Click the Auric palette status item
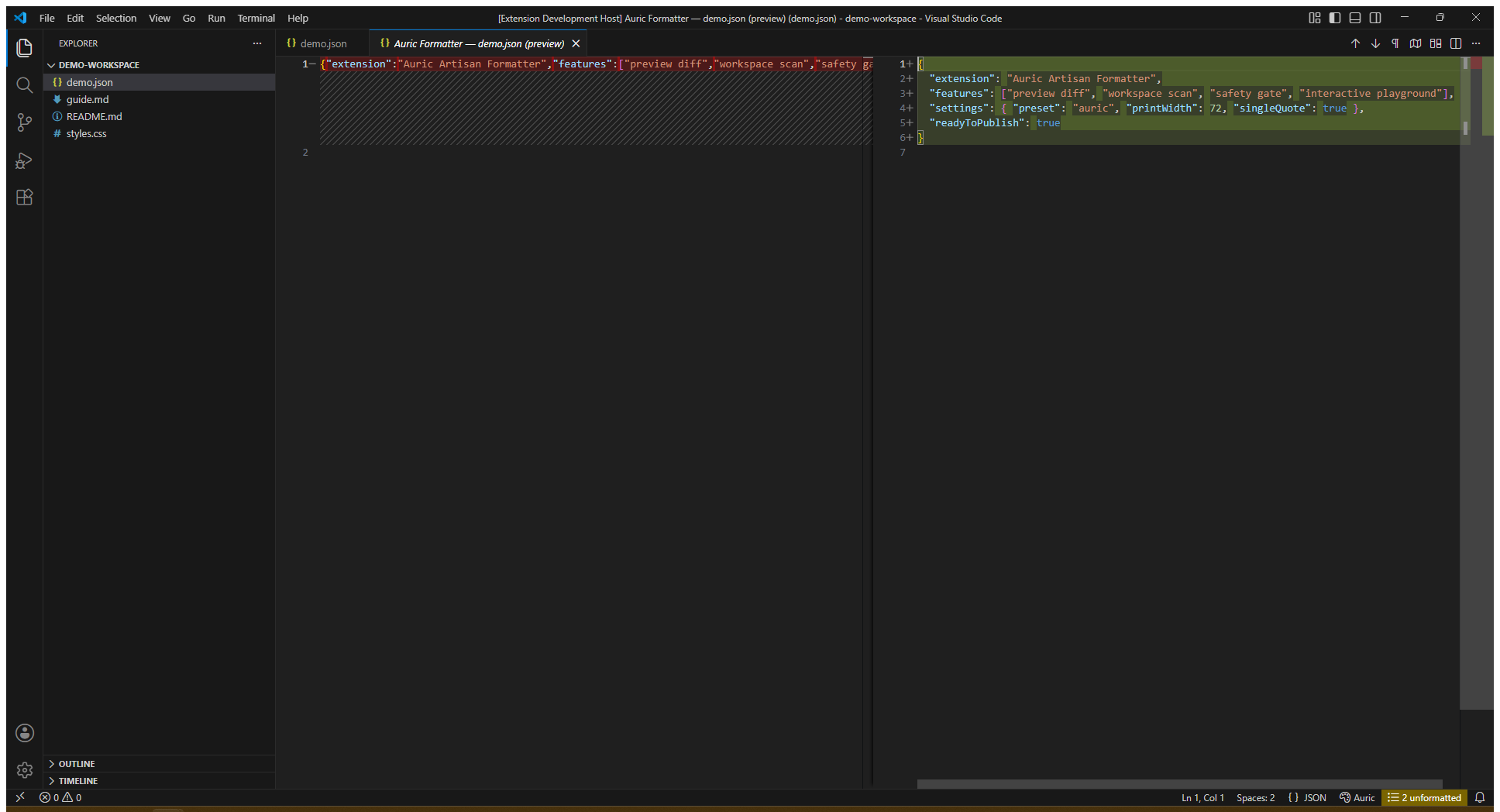The image size is (1500, 812). pos(1357,797)
